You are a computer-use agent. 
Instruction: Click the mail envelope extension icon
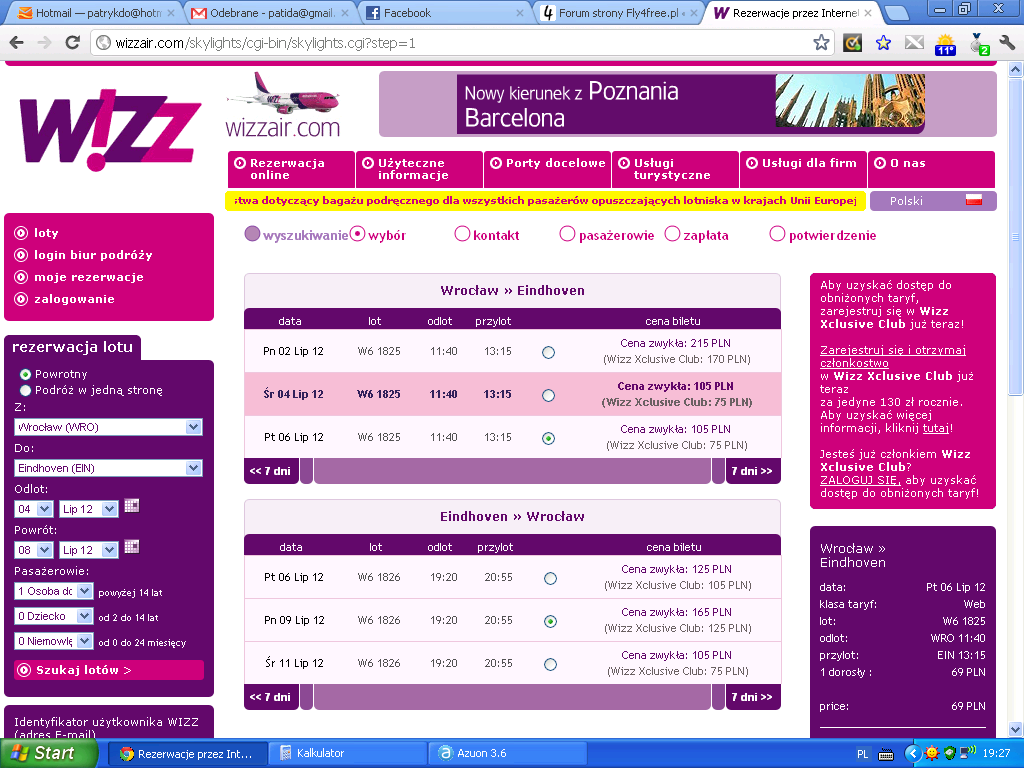tap(914, 43)
